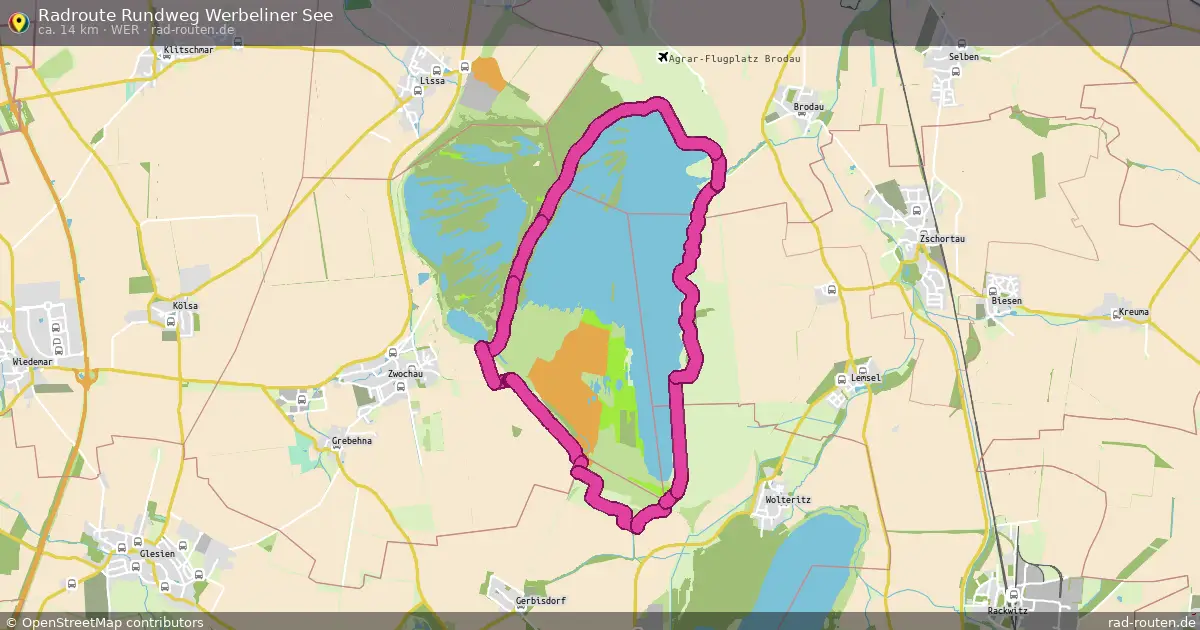Viewport: 1200px width, 630px height.
Task: Select the Wolteritz town label
Action: click(789, 498)
